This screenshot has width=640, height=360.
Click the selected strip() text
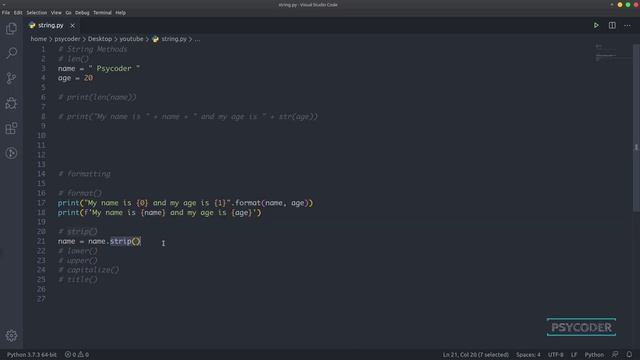click(125, 241)
